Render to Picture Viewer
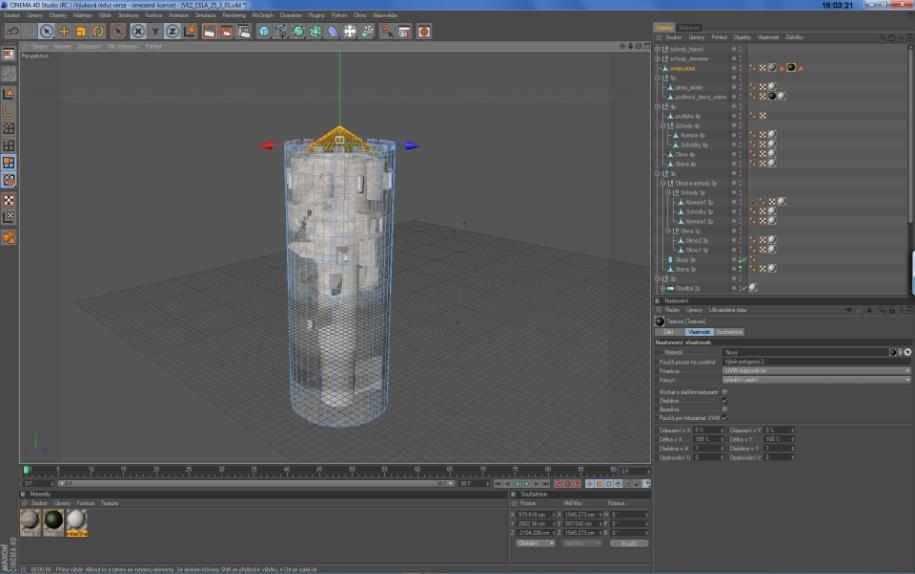This screenshot has width=915, height=574. point(226,32)
